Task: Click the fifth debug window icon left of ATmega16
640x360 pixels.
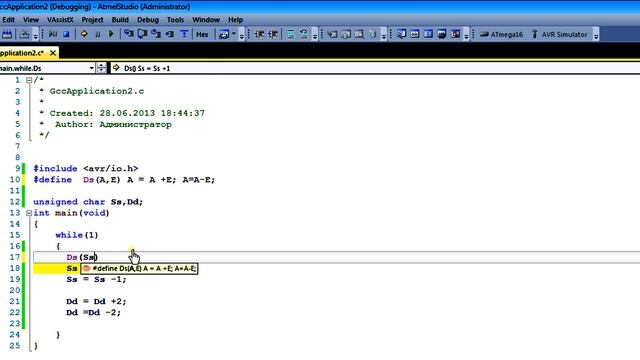Action: [x=456, y=34]
